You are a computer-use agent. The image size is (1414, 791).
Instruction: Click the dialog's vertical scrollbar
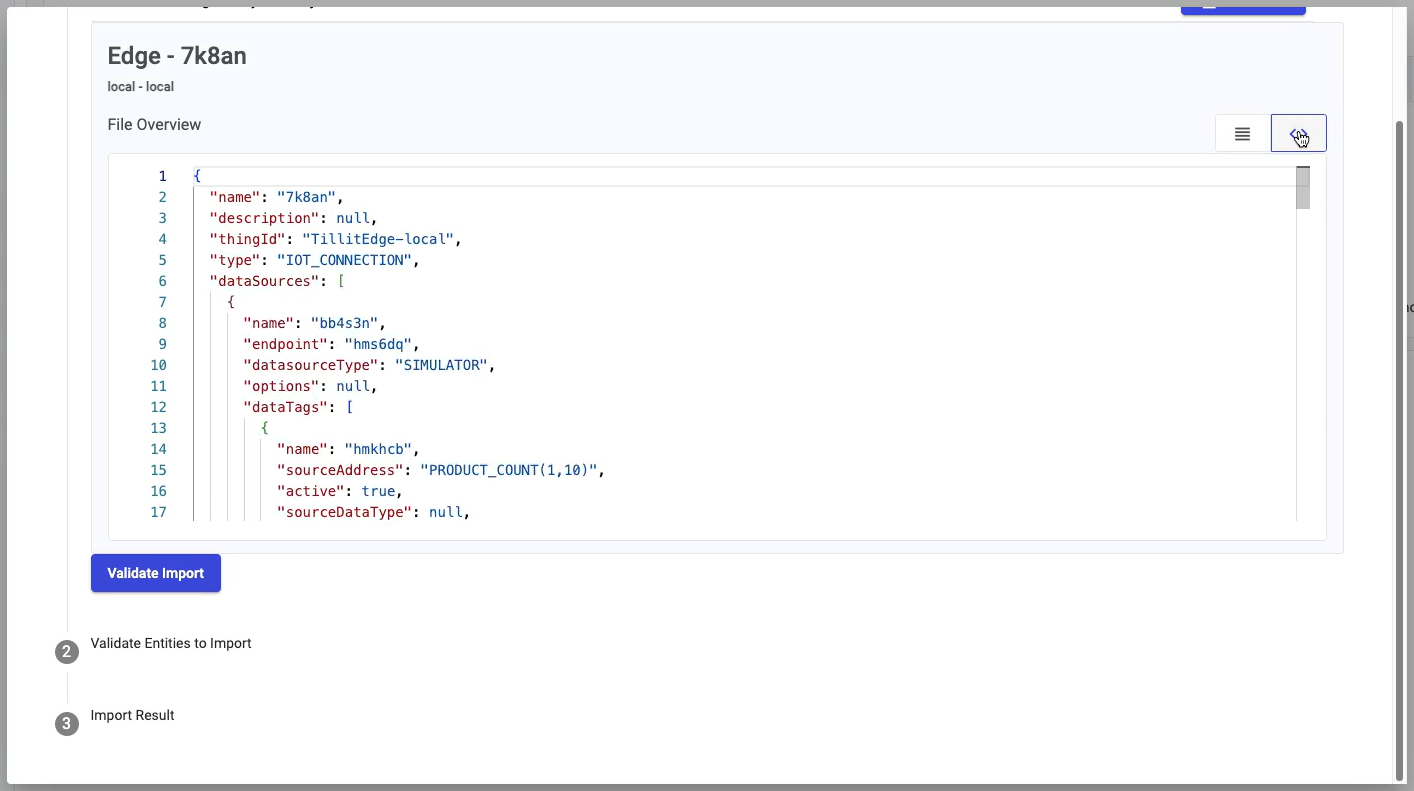pos(1399,450)
